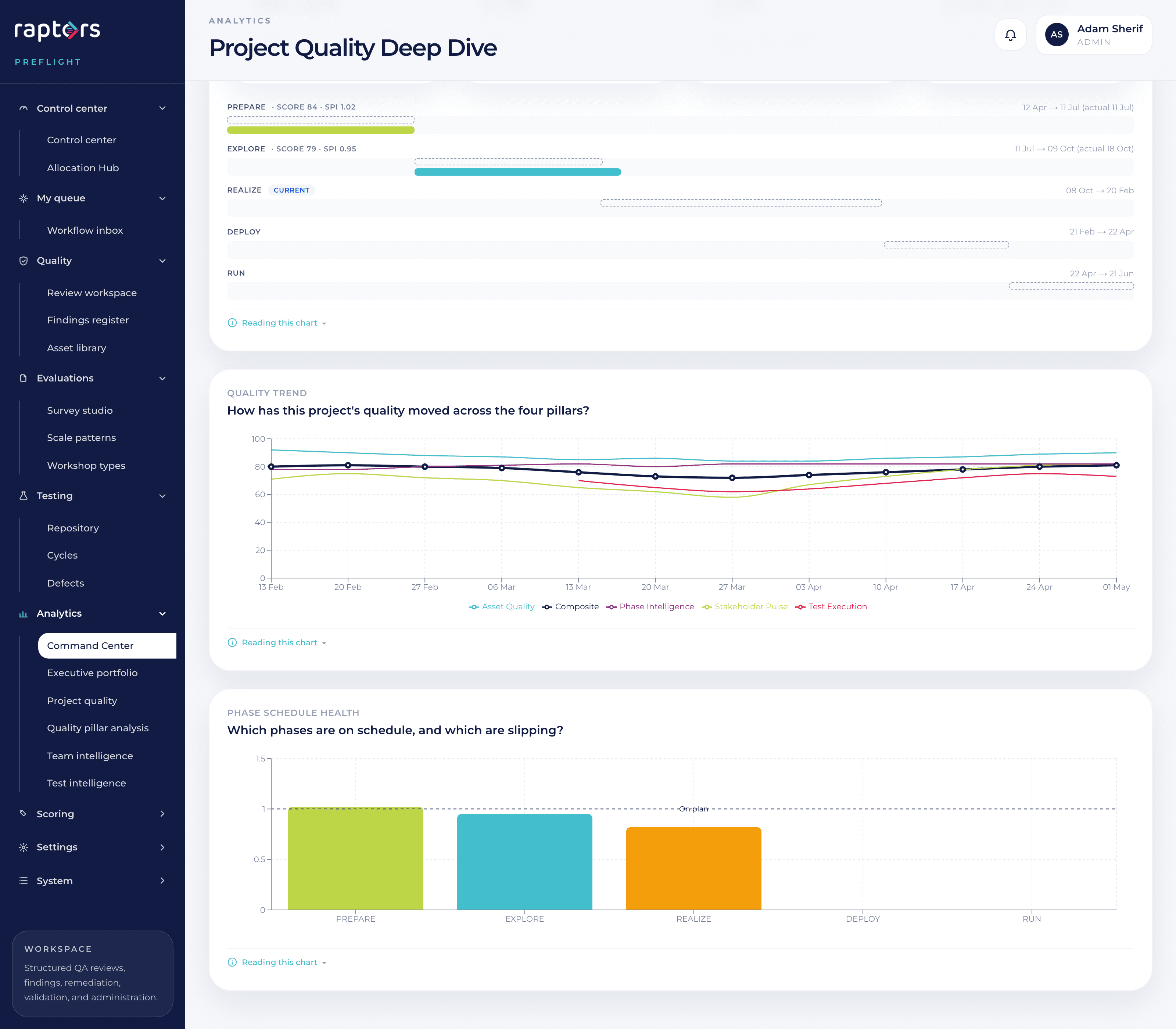
Task: Collapse the Testing section chevron
Action: pyautogui.click(x=162, y=495)
